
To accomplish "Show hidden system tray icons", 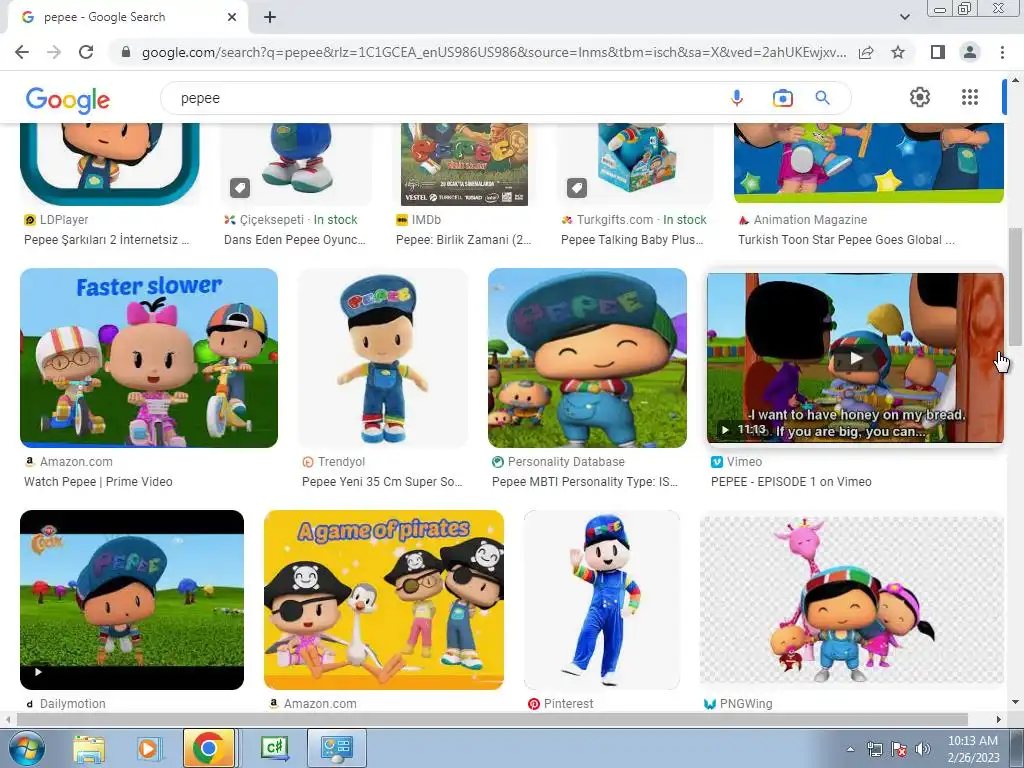I will (850, 750).
